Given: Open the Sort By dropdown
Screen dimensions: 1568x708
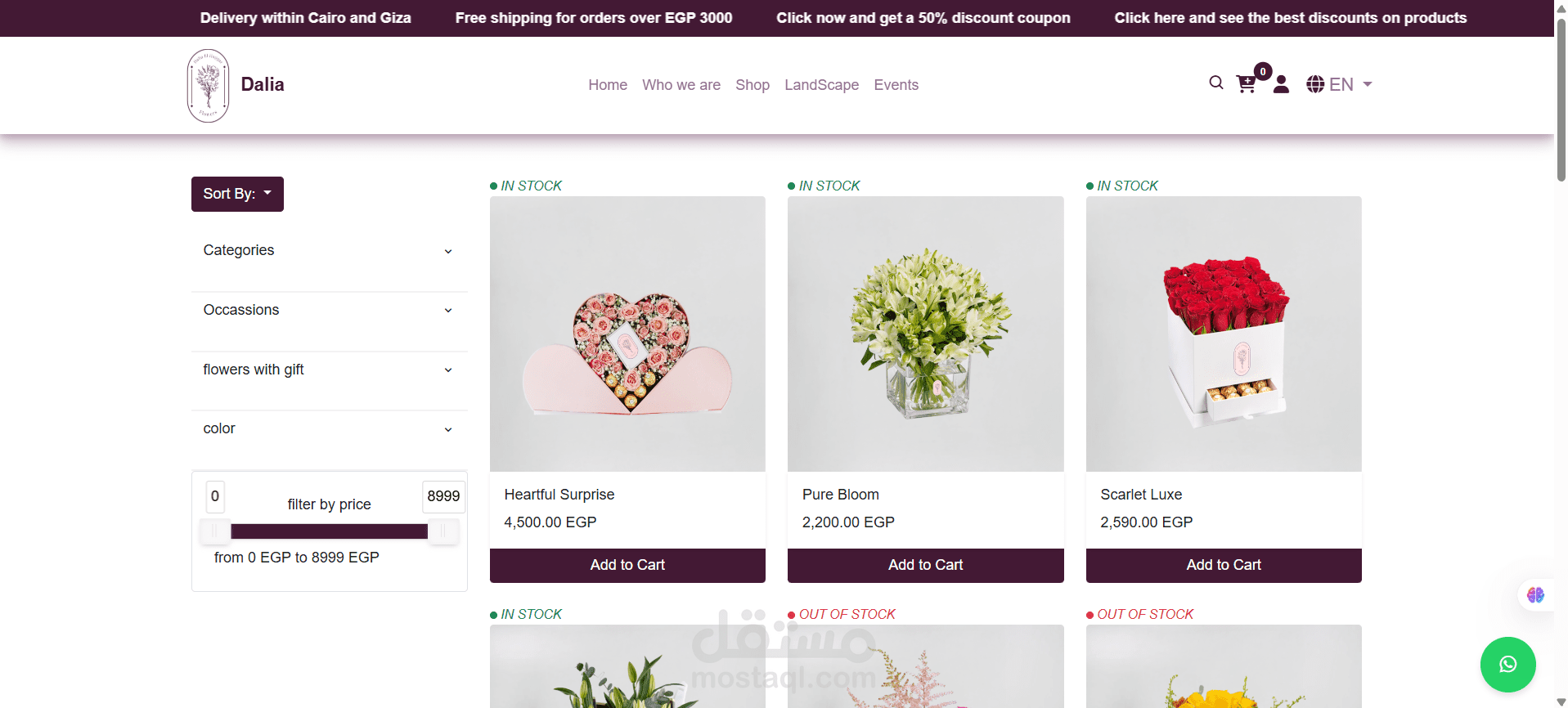Looking at the screenshot, I should tap(237, 194).
